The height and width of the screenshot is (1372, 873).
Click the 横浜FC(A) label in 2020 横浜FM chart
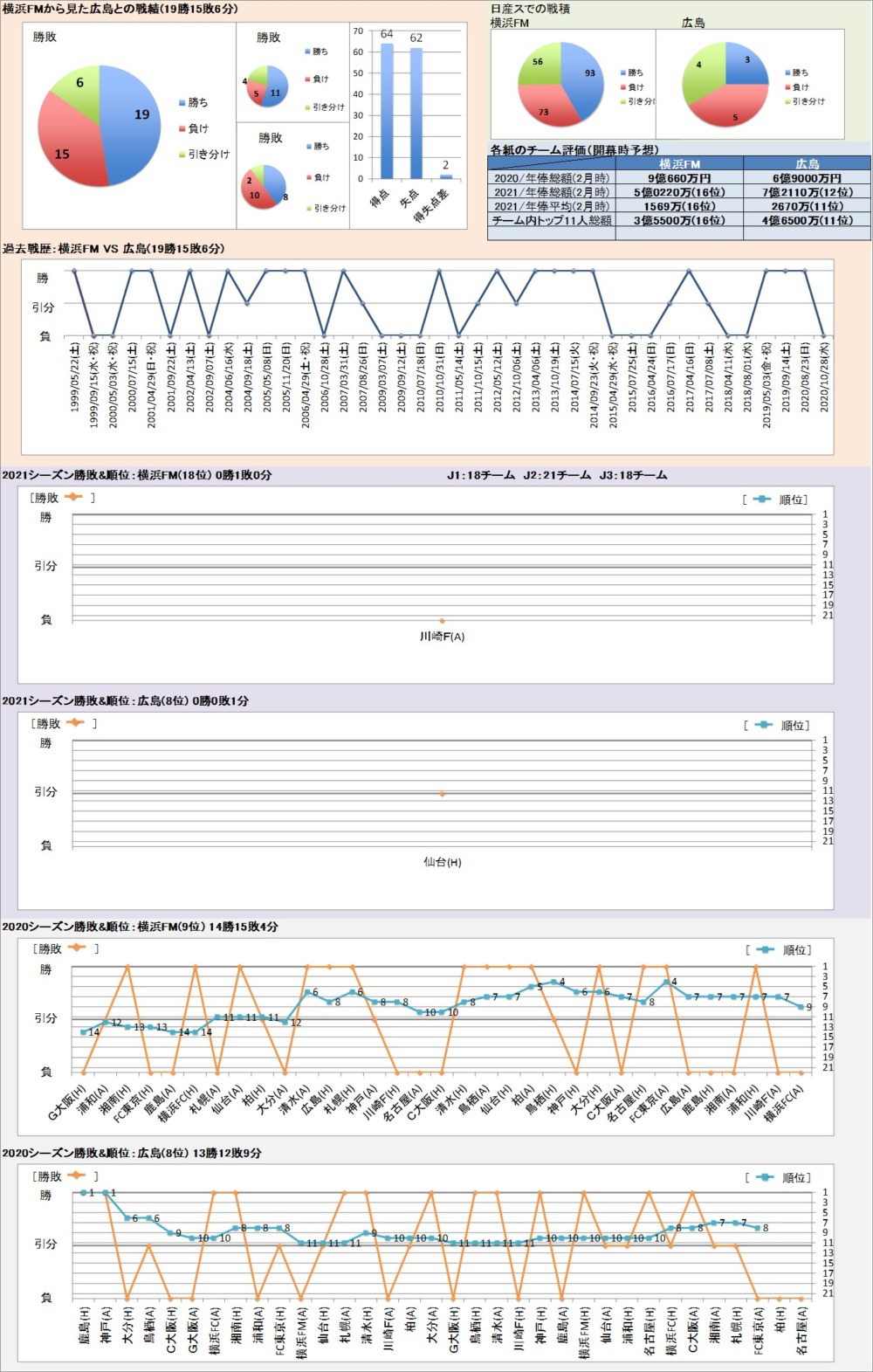click(x=783, y=1104)
